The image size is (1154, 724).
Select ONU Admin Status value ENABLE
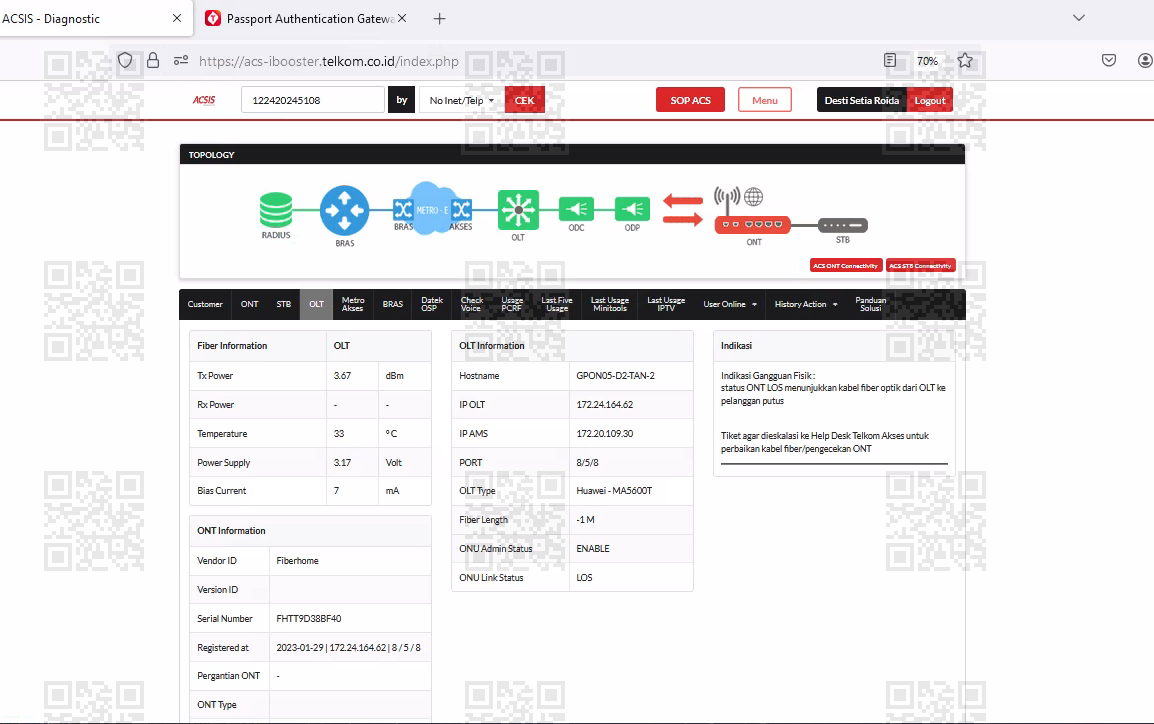point(593,549)
